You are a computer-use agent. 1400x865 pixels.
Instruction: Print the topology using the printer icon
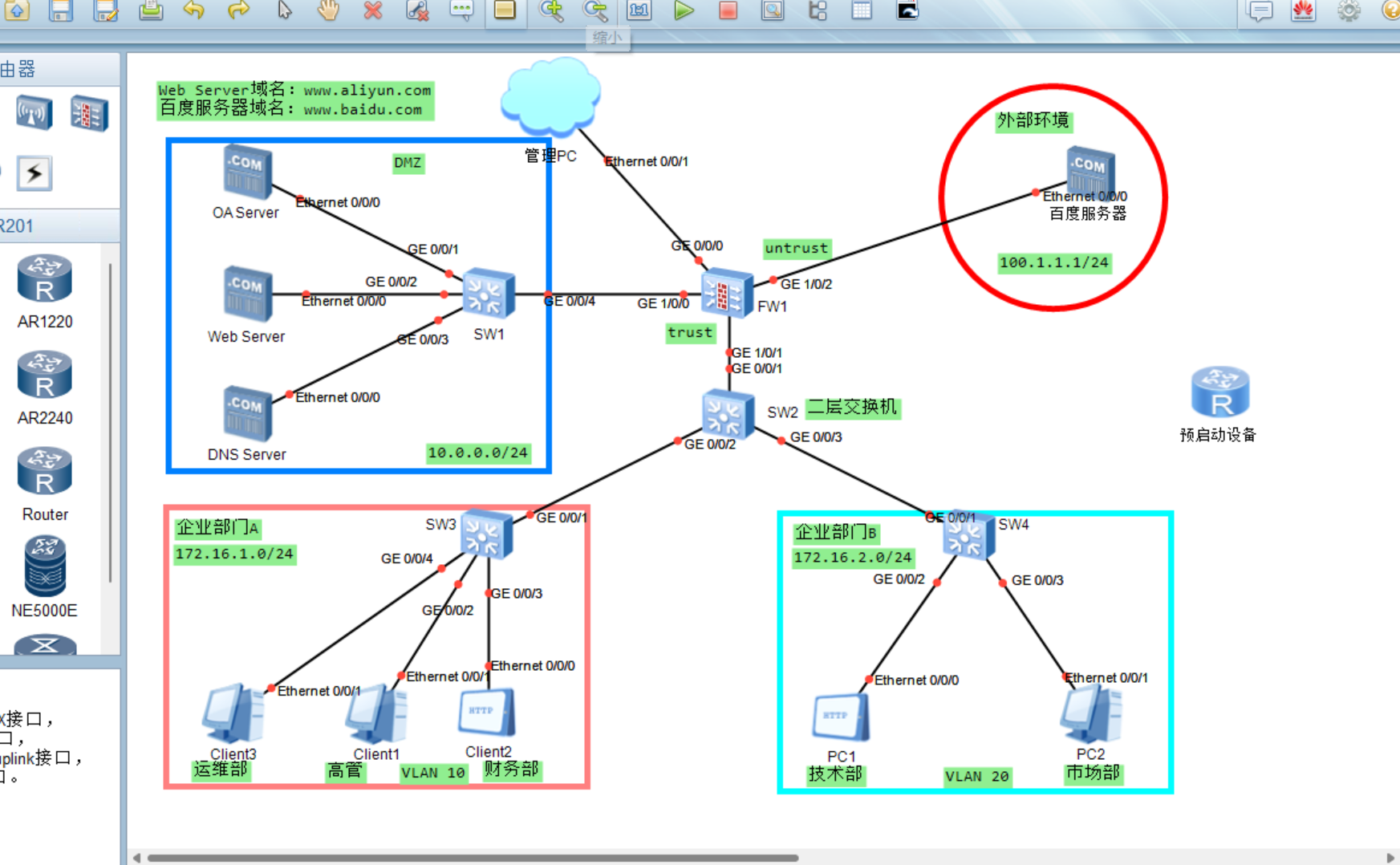tap(151, 10)
